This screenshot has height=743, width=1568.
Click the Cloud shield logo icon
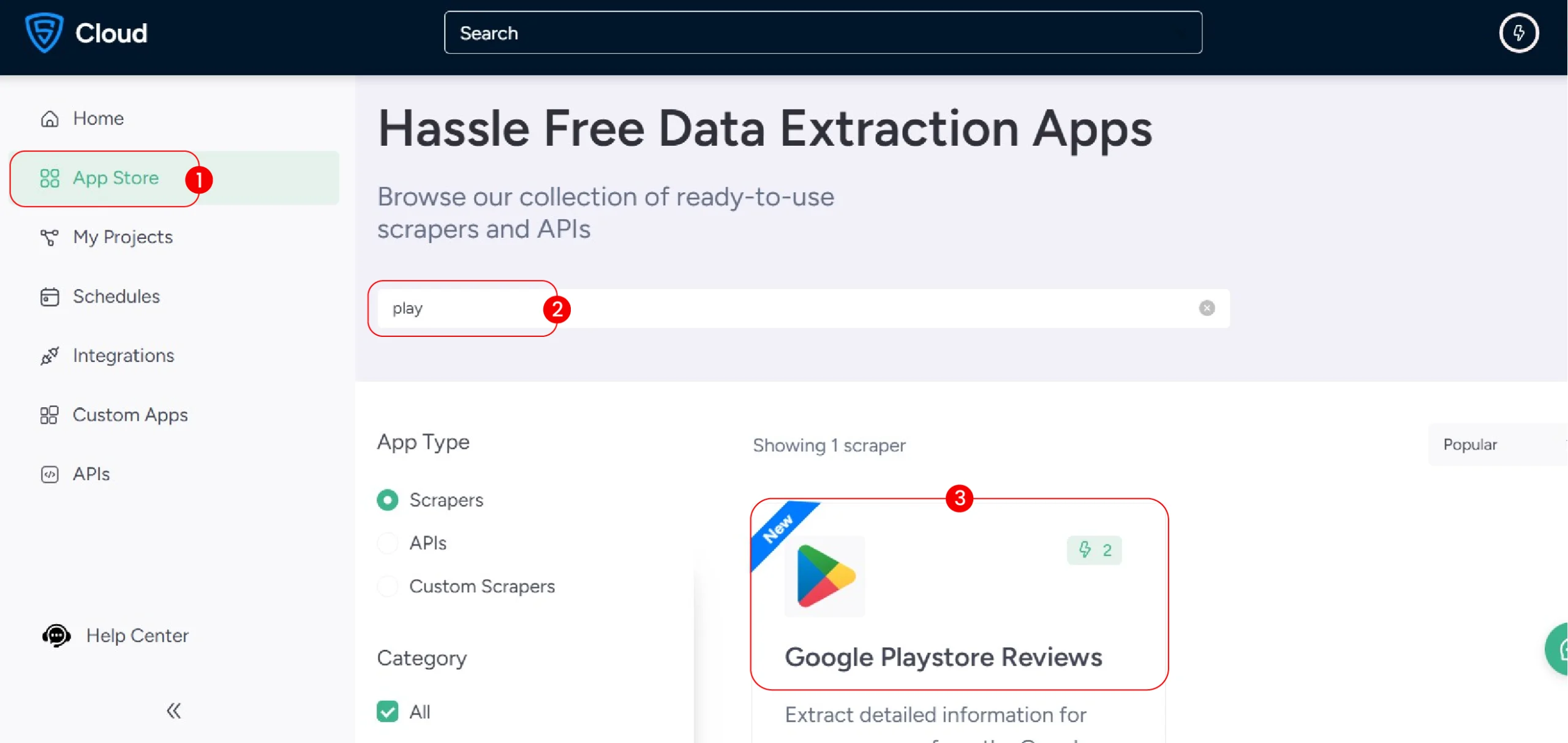pyautogui.click(x=43, y=32)
